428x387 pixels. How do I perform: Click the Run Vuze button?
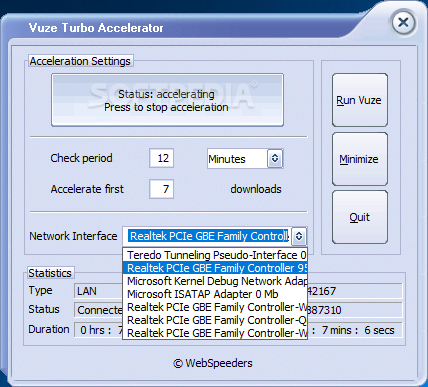tap(360, 100)
